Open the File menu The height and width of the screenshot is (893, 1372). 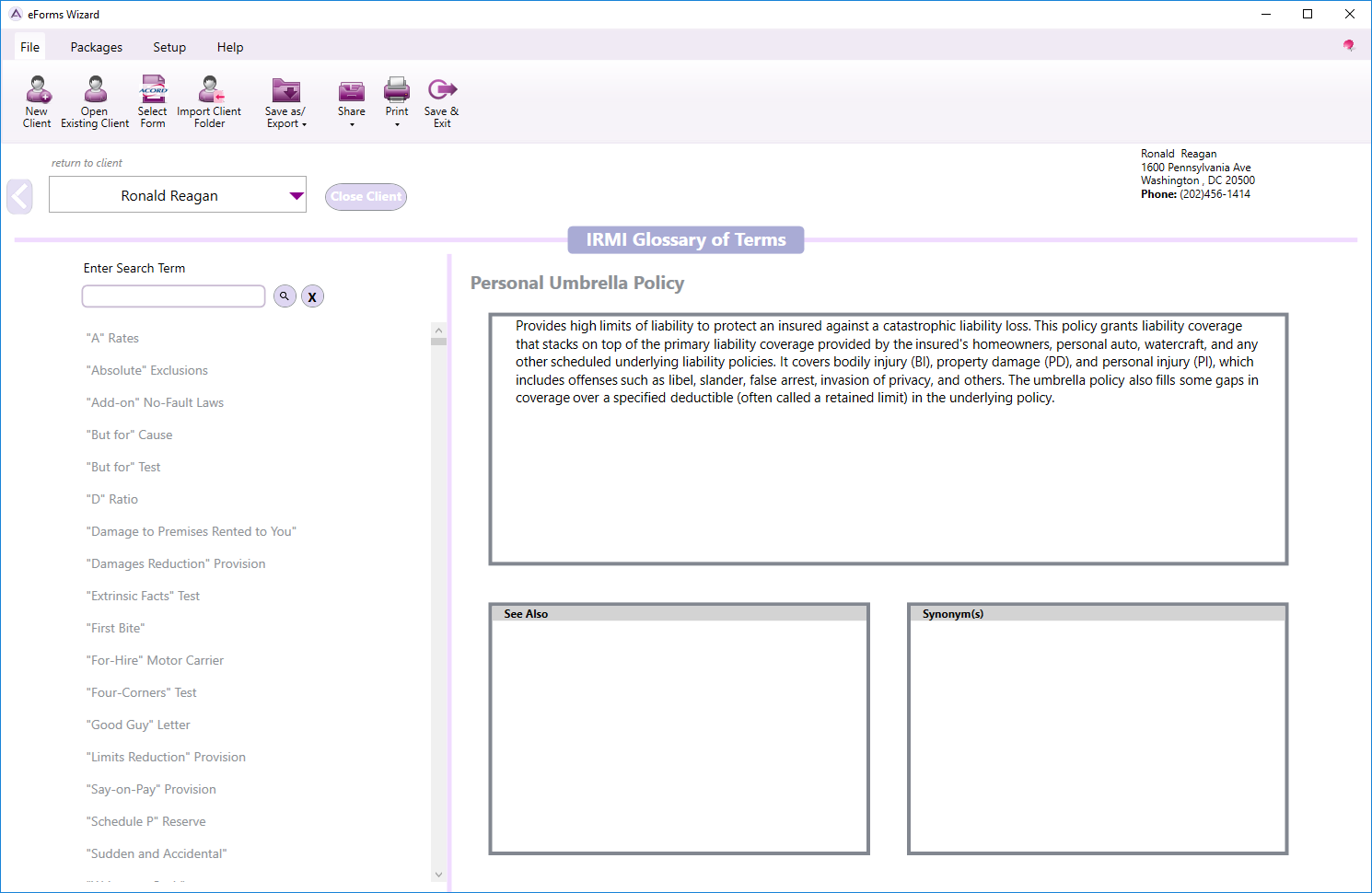[30, 47]
